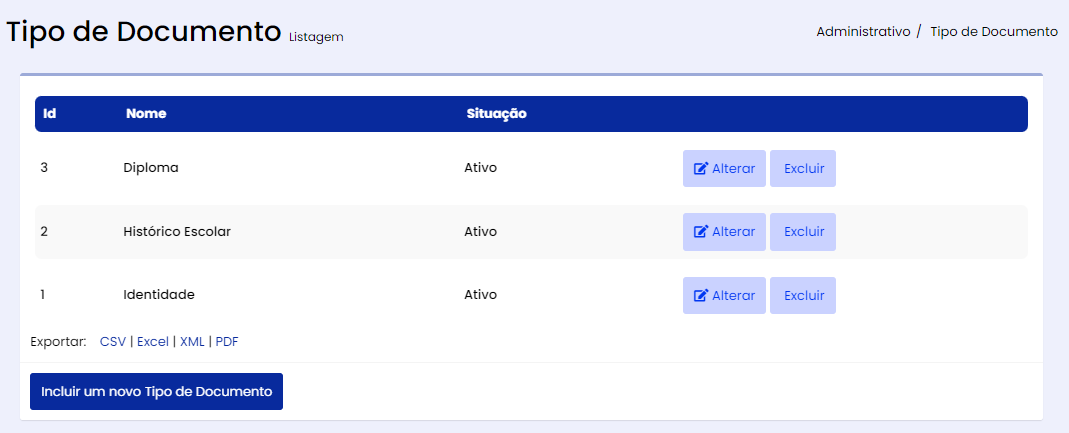Export the listing as PDF
This screenshot has height=433, width=1069.
point(227,342)
